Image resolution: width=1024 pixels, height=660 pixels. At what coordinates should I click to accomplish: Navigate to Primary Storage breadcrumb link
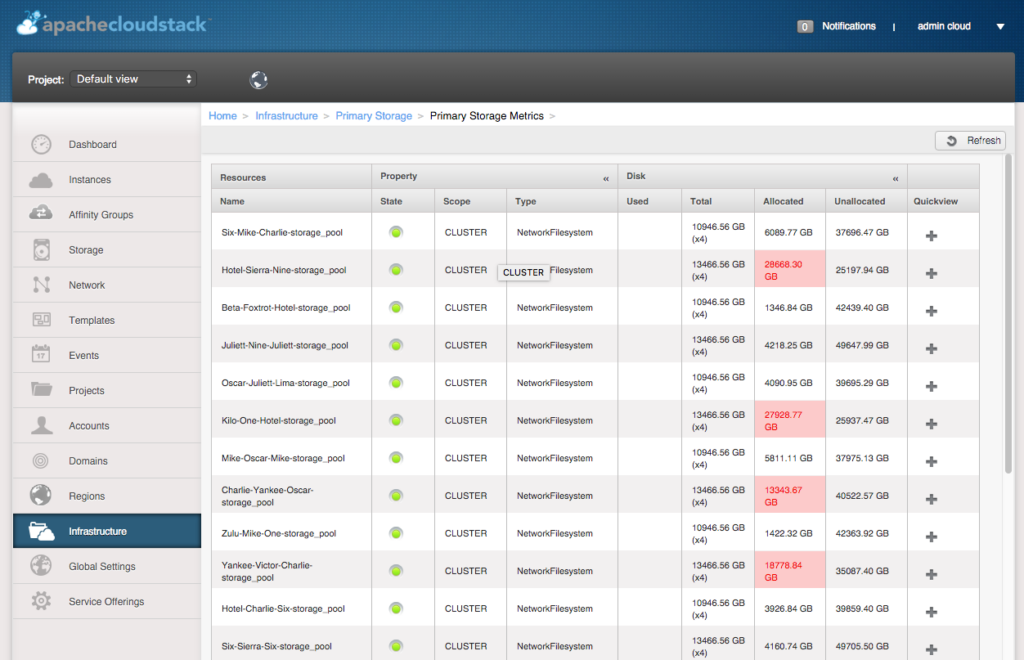pos(374,115)
